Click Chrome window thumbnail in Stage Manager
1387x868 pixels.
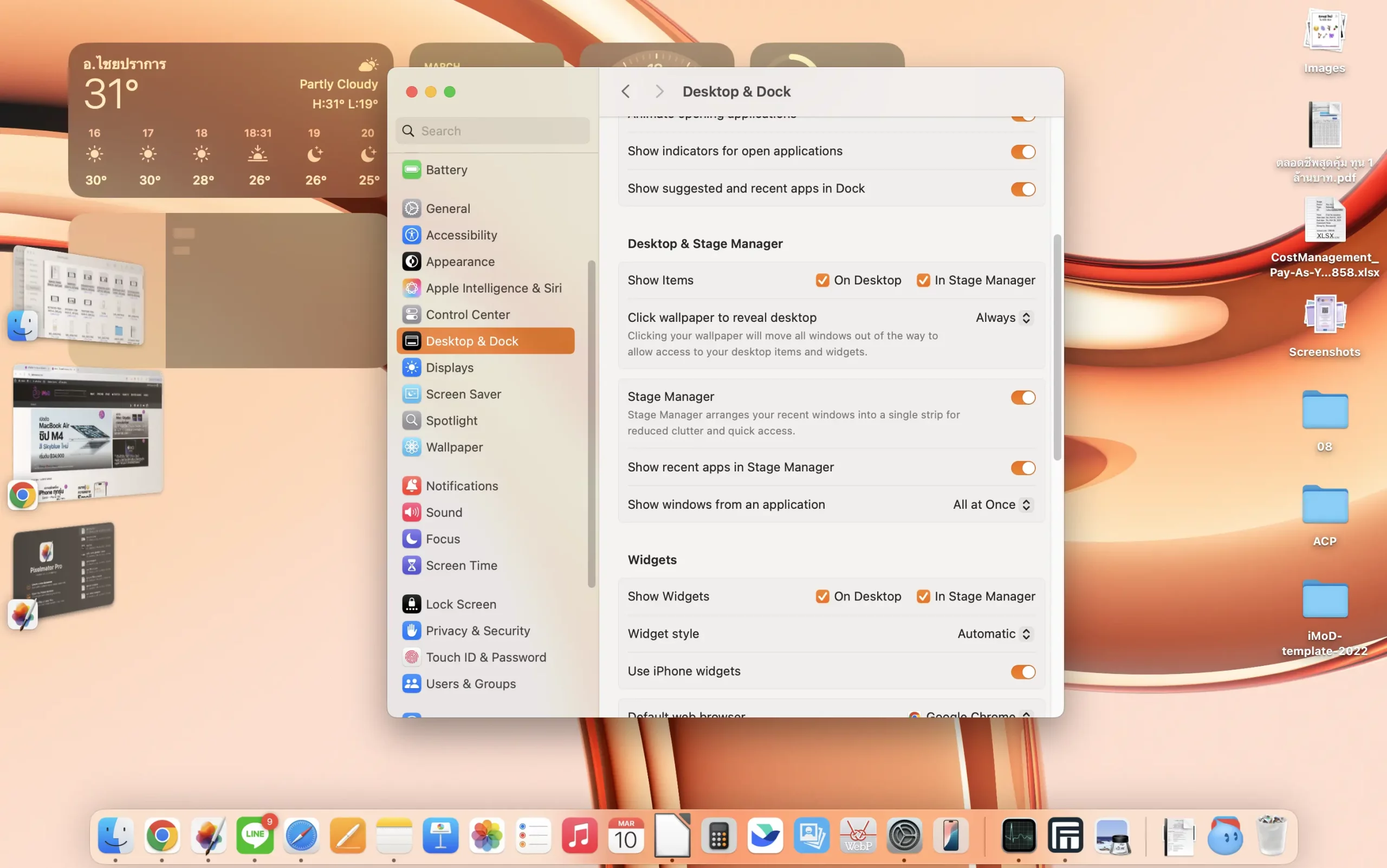click(88, 431)
